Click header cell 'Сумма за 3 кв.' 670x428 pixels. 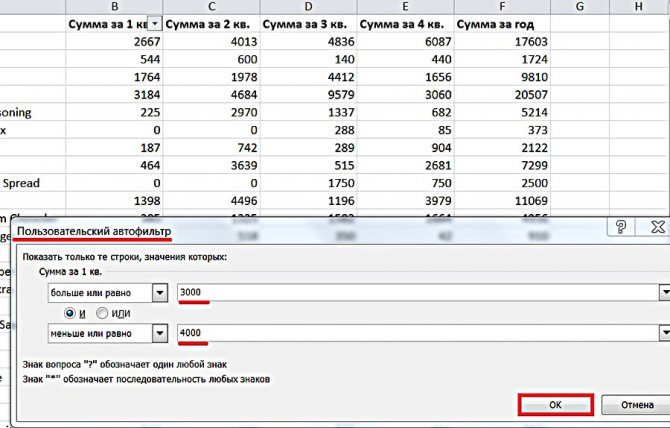tap(308, 24)
